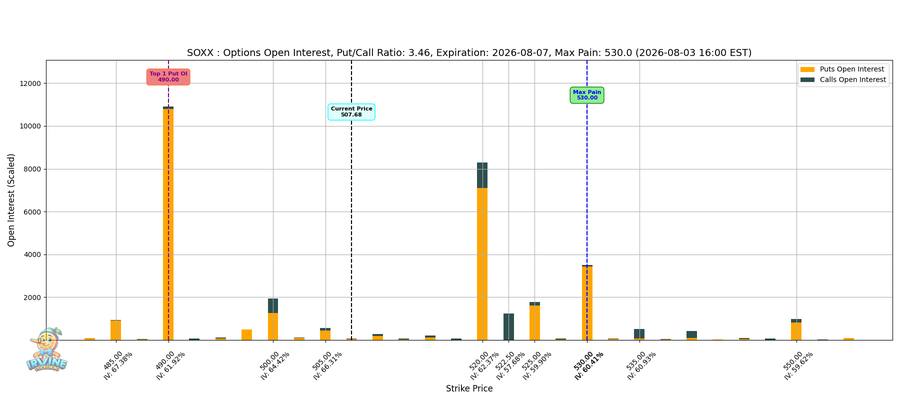
Task: Click the bar at strike 550
Action: click(x=797, y=330)
